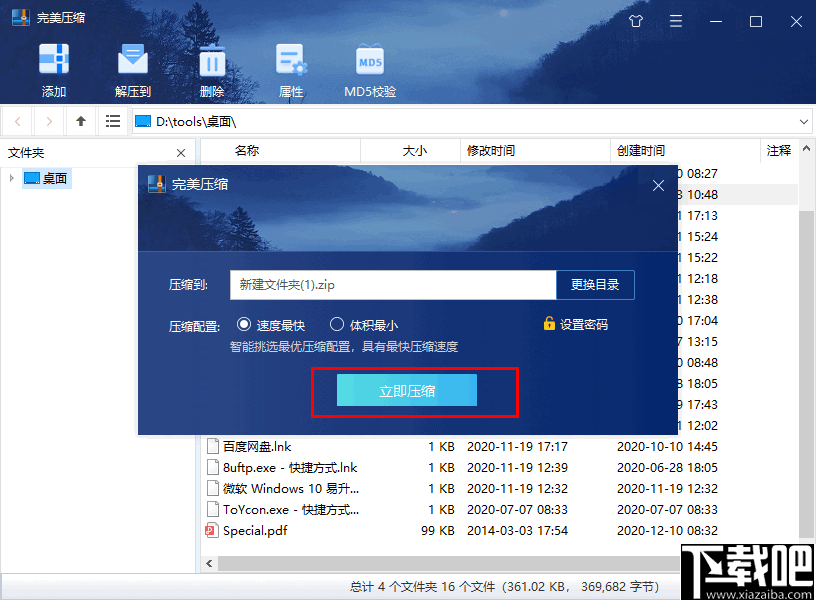Select 微软 Windows 10 易升 row name

coord(291,488)
